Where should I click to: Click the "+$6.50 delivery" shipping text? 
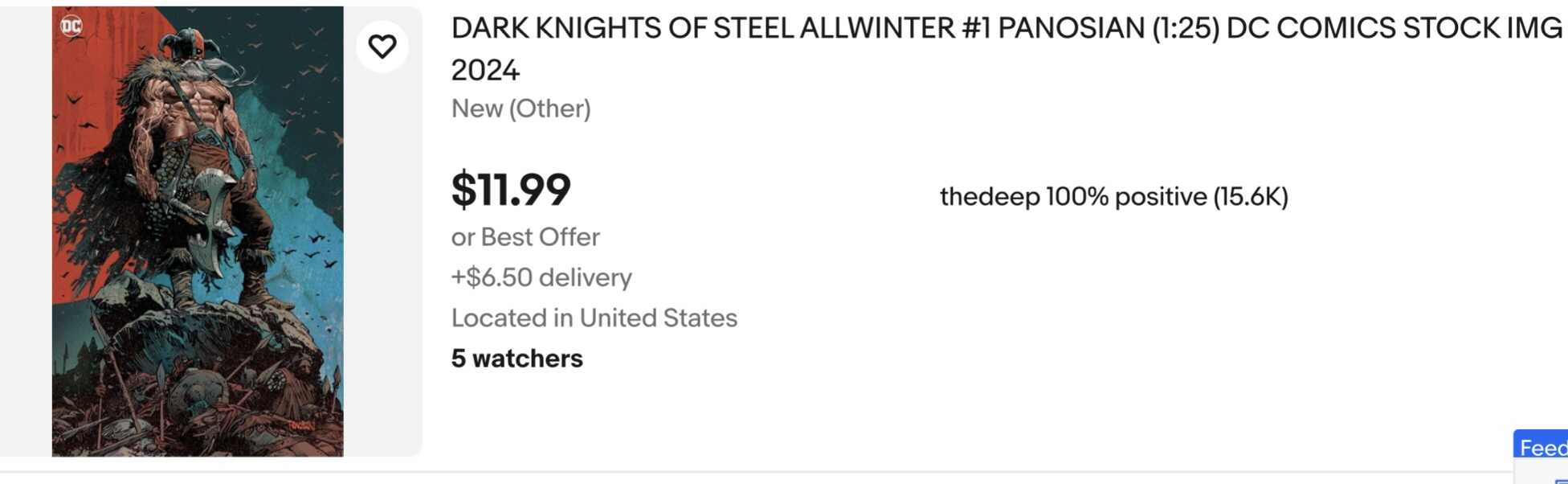(541, 277)
